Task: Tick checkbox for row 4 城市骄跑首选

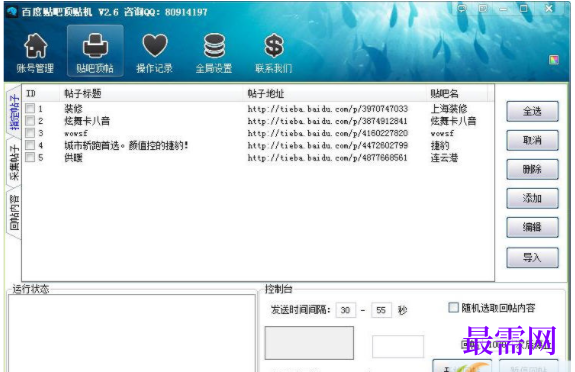Action: point(30,145)
